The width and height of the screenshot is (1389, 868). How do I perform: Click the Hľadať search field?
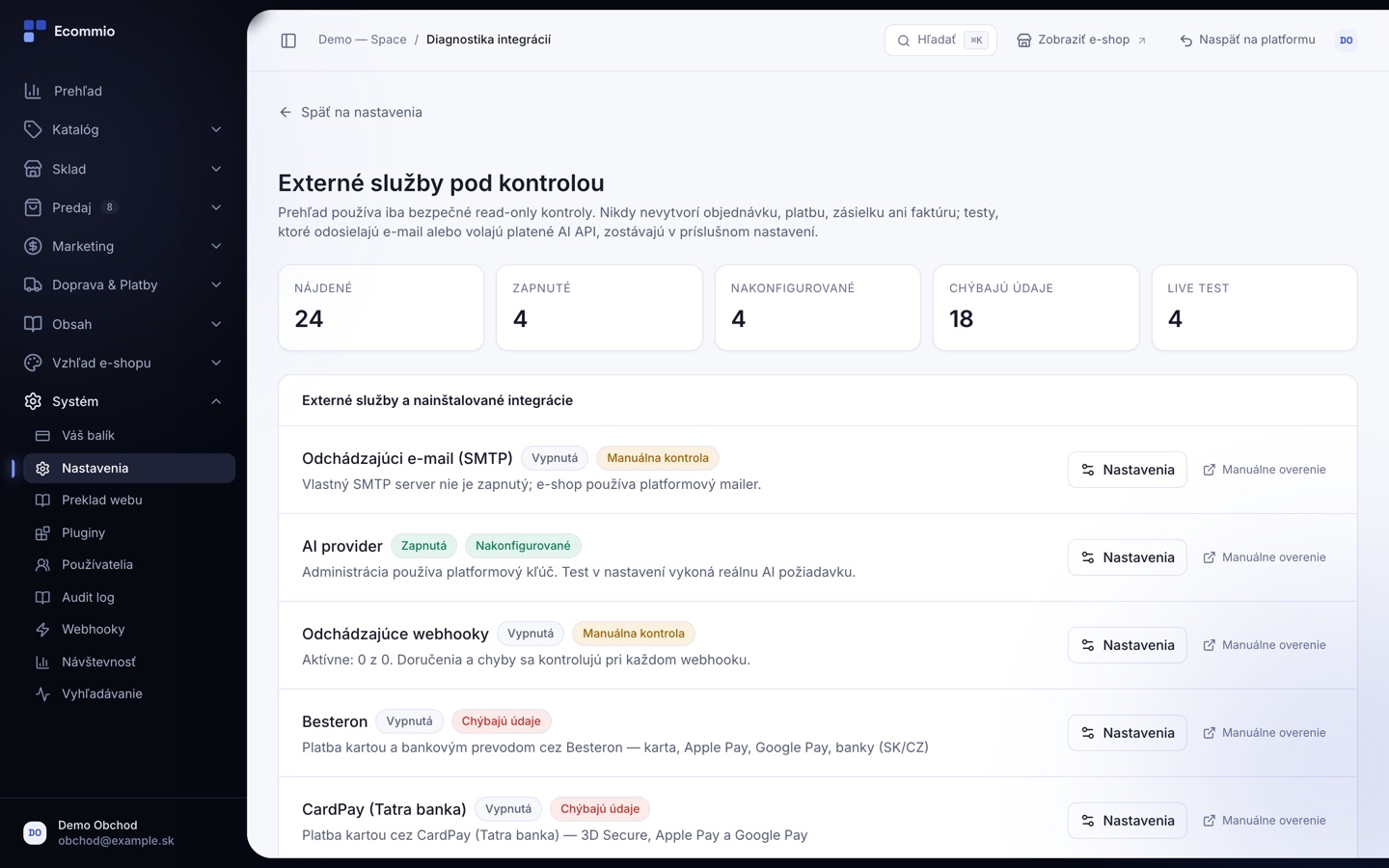pyautogui.click(x=940, y=41)
